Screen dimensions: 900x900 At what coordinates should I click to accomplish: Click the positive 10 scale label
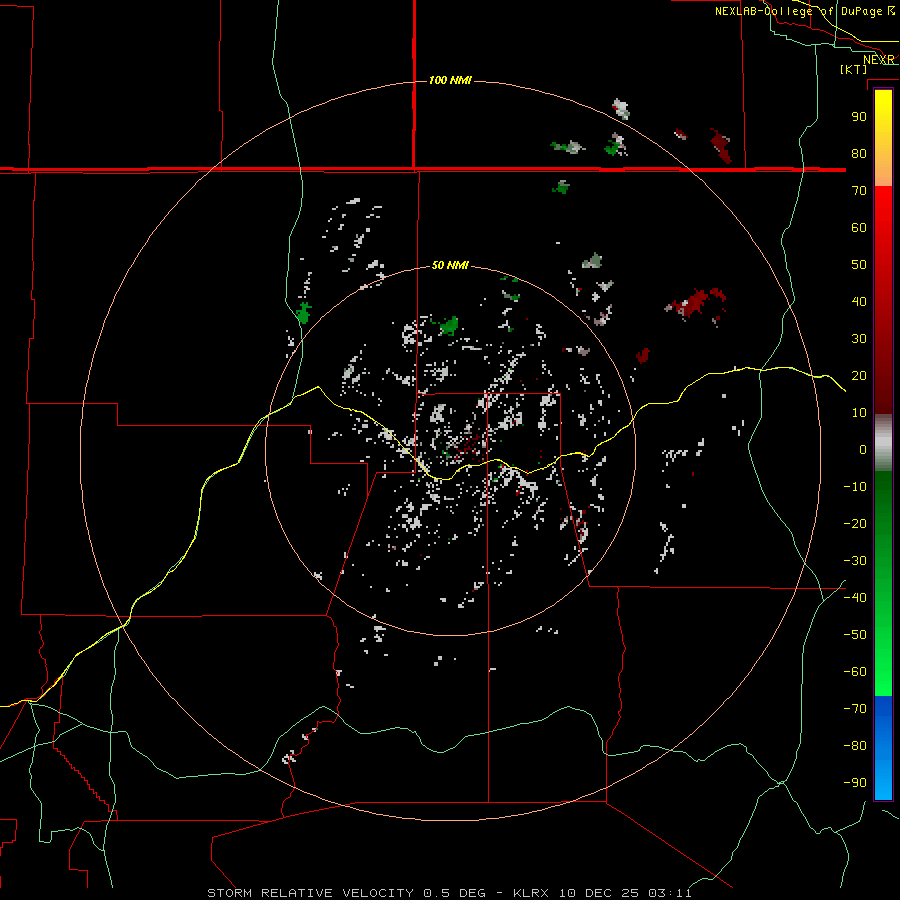(x=859, y=413)
